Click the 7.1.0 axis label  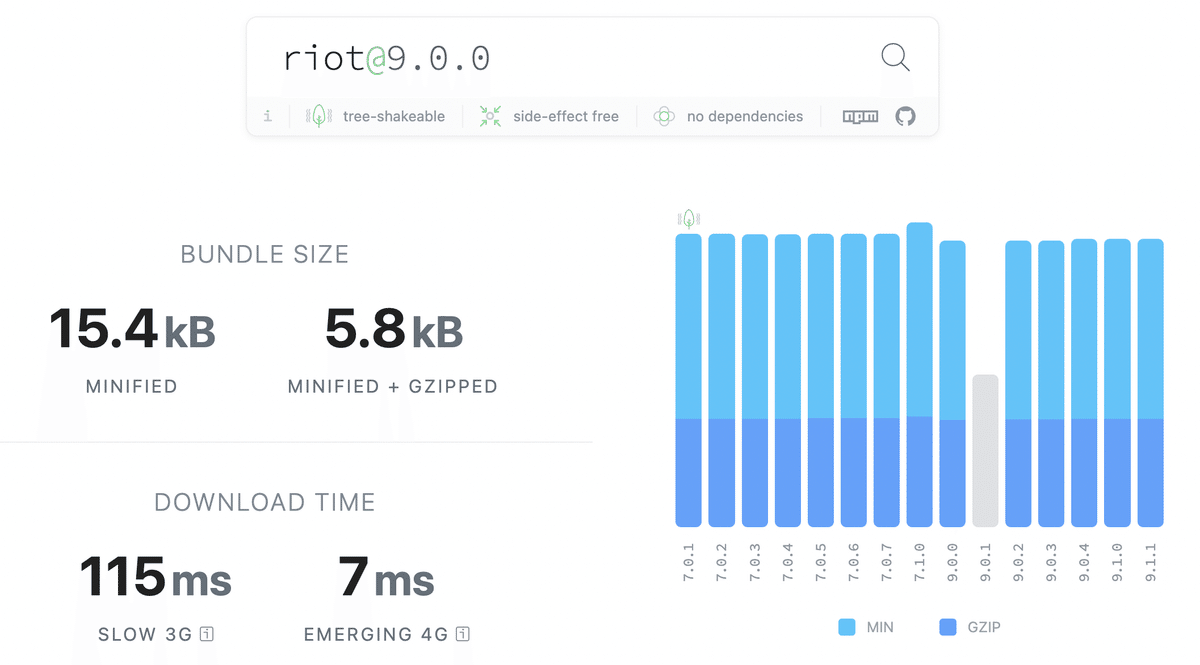tap(920, 563)
